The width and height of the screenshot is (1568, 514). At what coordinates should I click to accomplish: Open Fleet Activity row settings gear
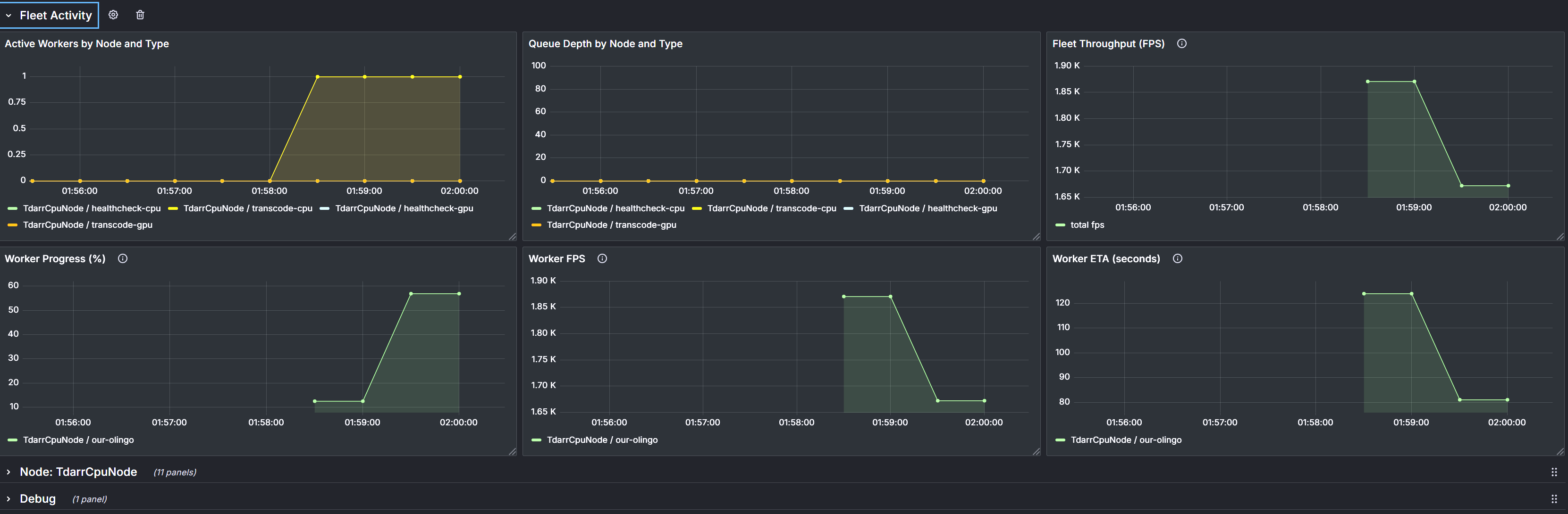coord(113,15)
